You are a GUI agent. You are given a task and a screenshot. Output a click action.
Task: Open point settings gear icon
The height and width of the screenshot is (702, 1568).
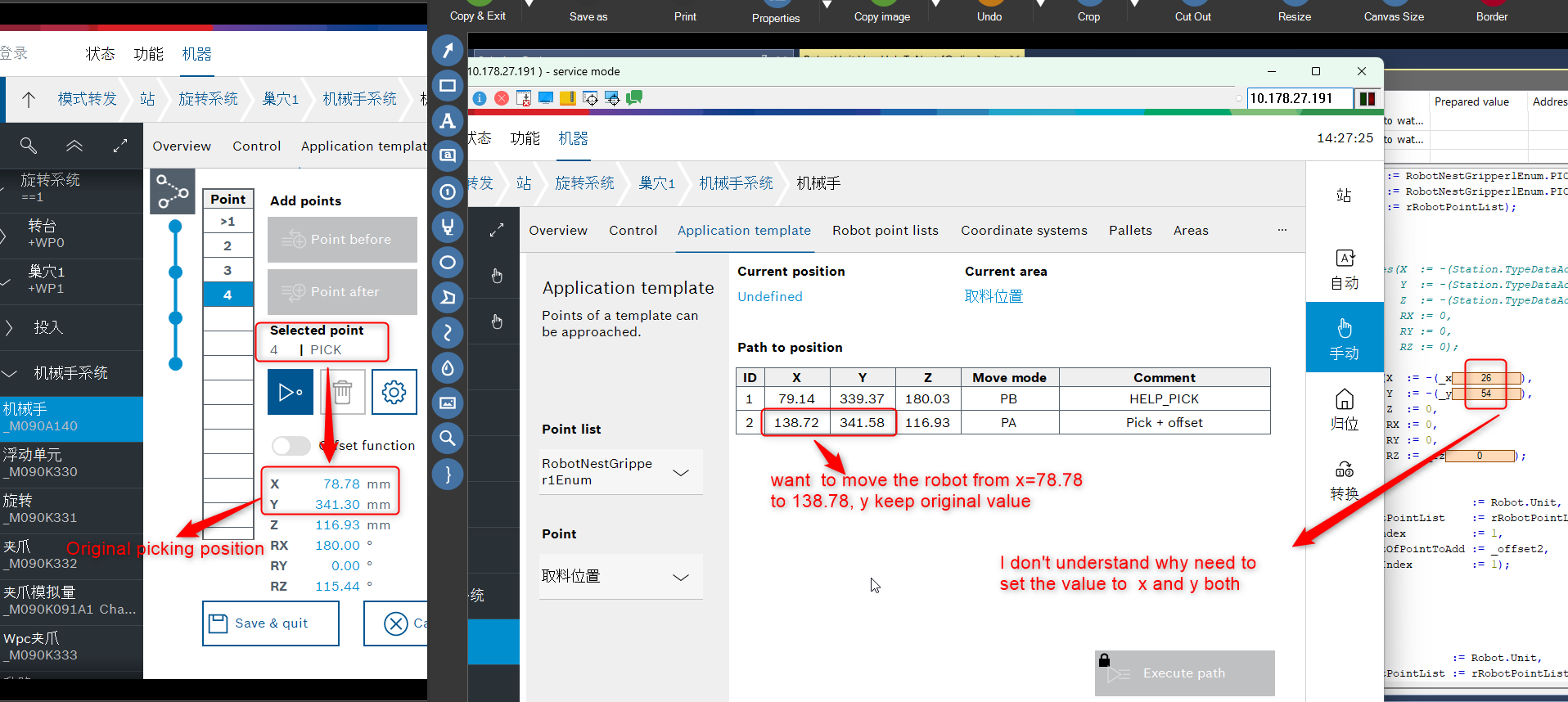click(x=394, y=392)
